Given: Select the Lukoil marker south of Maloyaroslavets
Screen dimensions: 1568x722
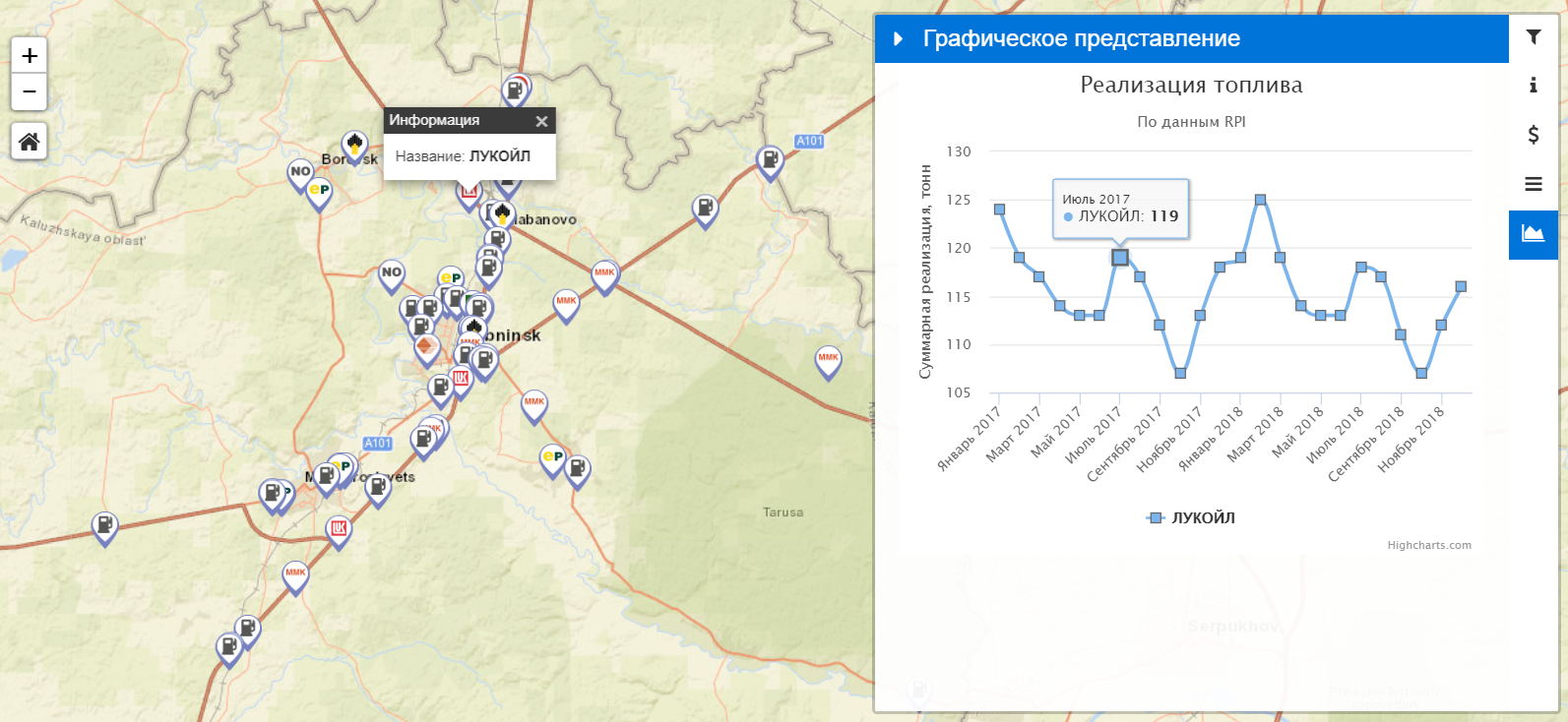Looking at the screenshot, I should (x=339, y=532).
